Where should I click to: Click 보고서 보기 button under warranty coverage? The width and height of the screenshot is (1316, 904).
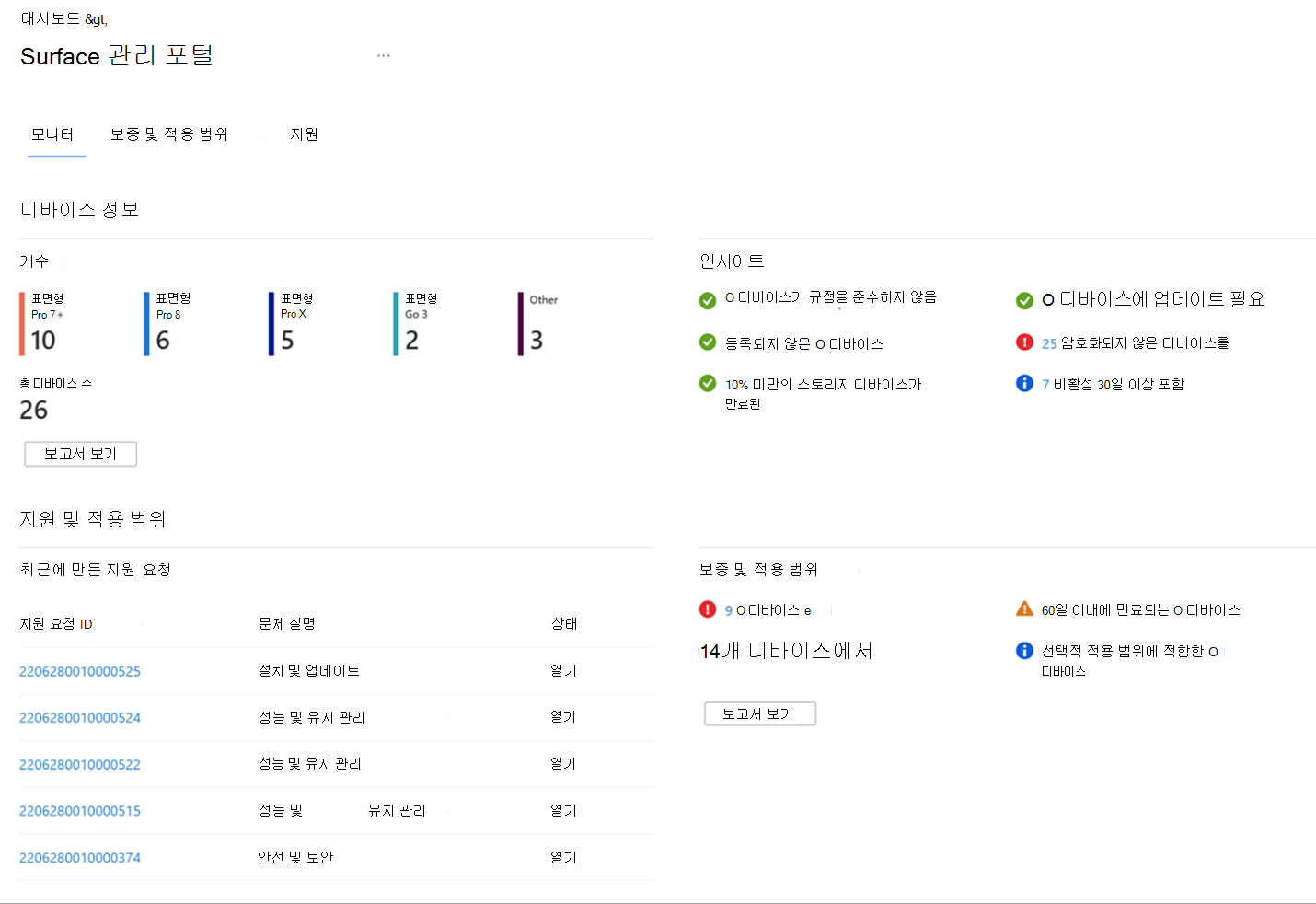[760, 713]
